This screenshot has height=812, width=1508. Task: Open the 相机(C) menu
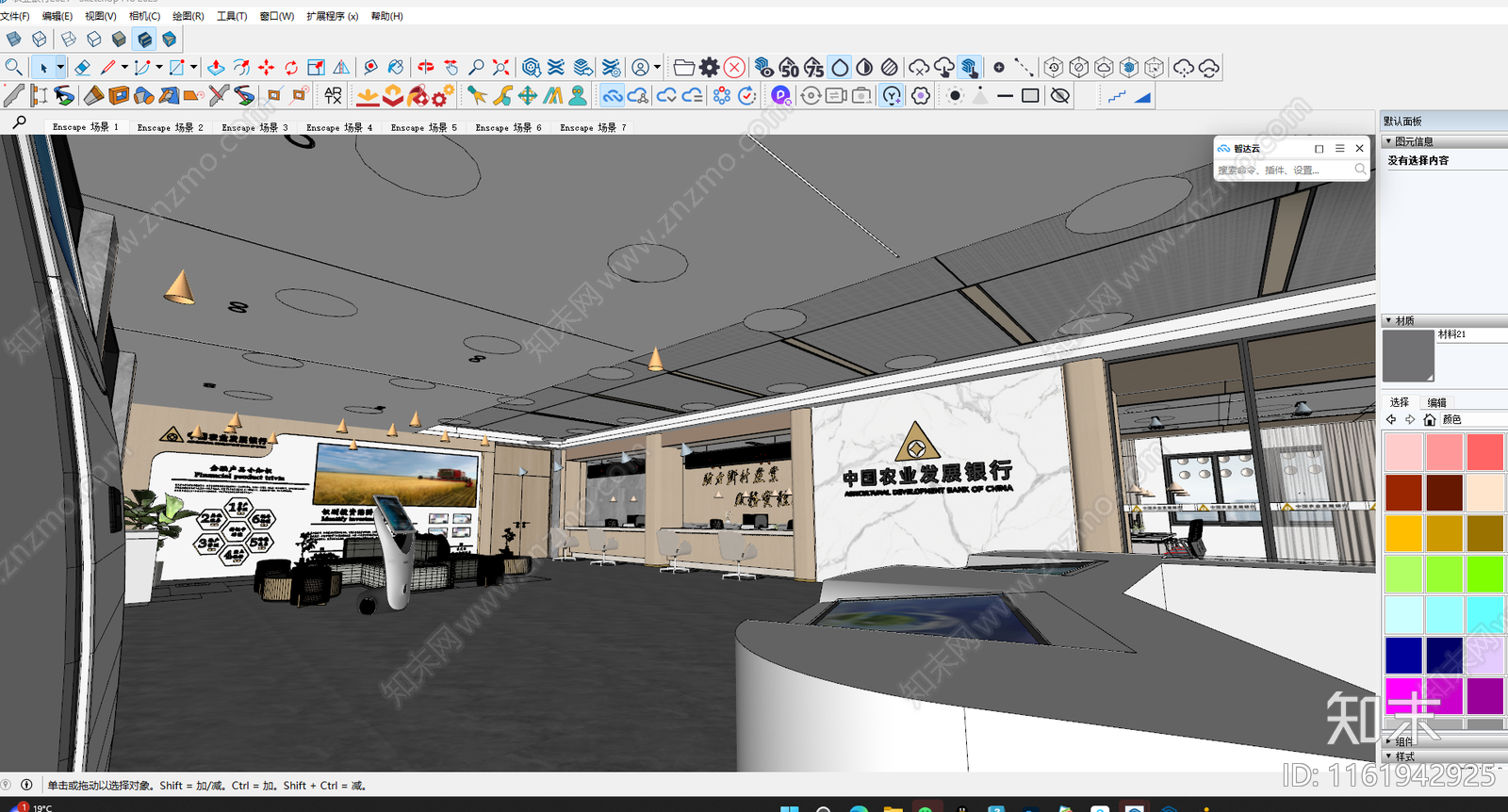(x=144, y=16)
